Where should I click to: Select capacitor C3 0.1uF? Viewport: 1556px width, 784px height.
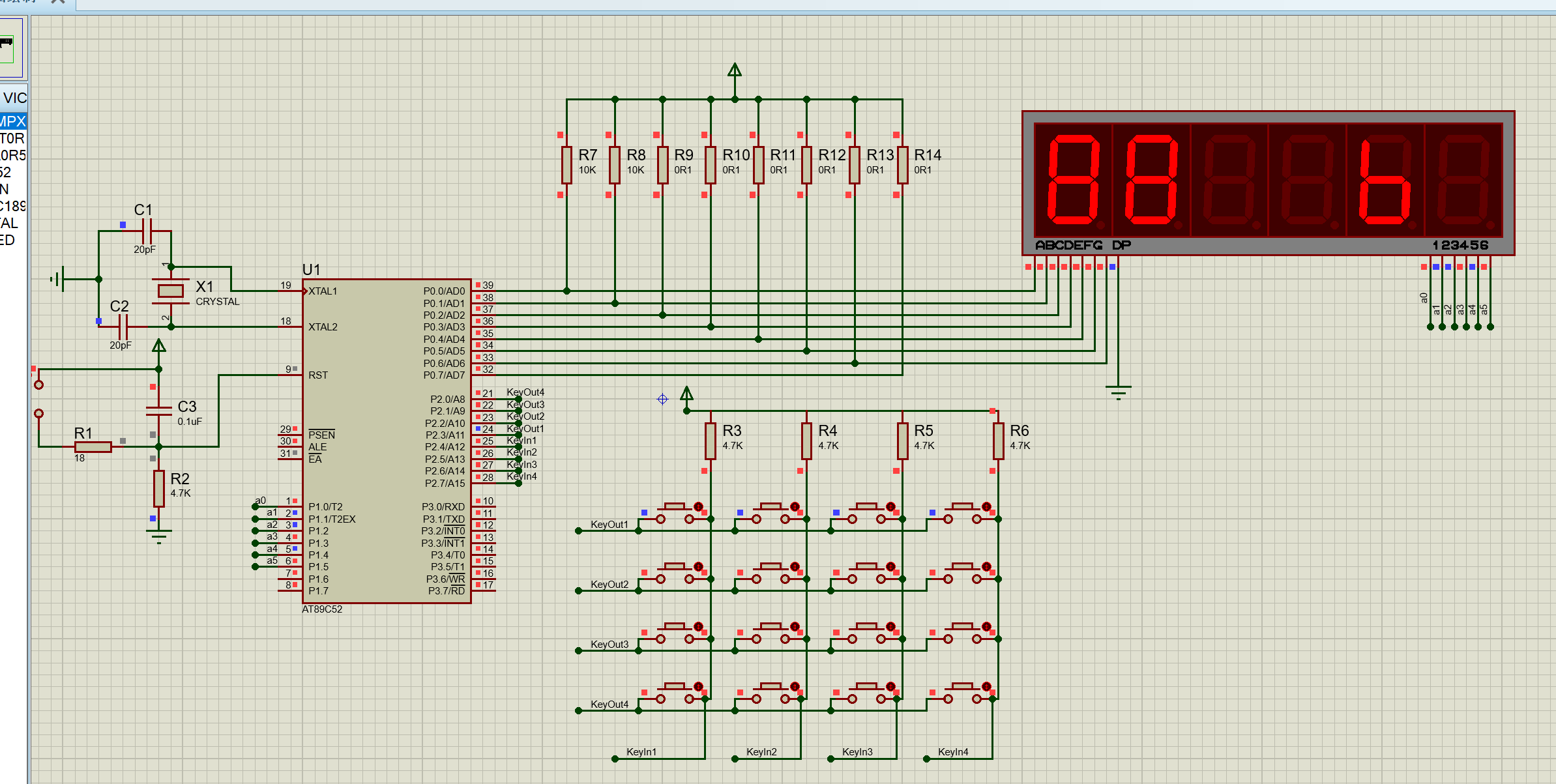point(159,411)
